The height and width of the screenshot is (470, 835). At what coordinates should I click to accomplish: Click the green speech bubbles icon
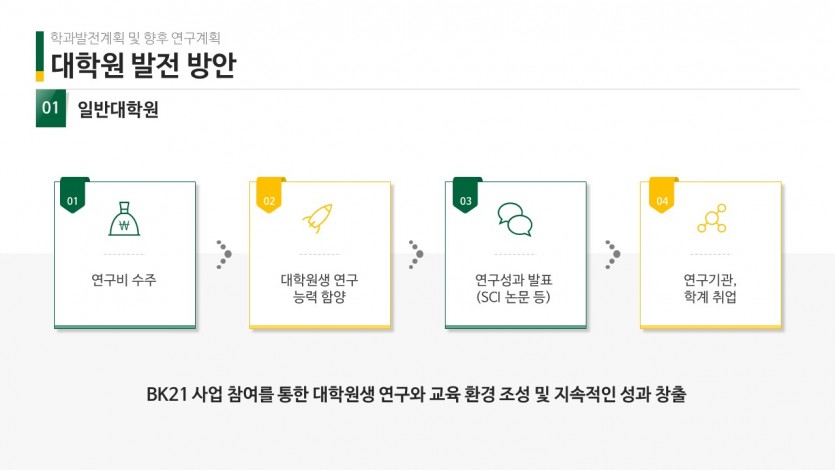(x=515, y=219)
